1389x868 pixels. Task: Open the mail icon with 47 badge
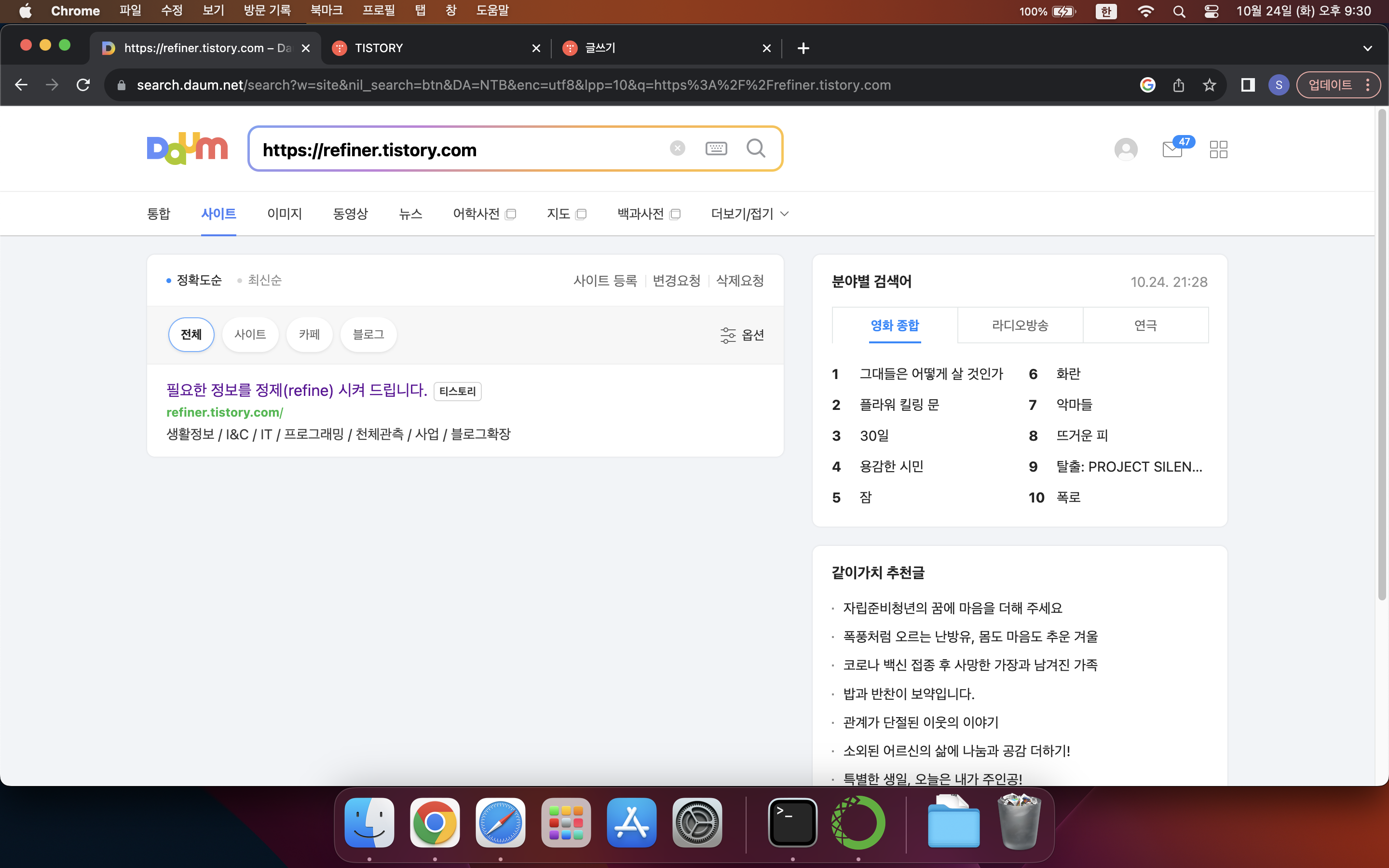pyautogui.click(x=1172, y=149)
